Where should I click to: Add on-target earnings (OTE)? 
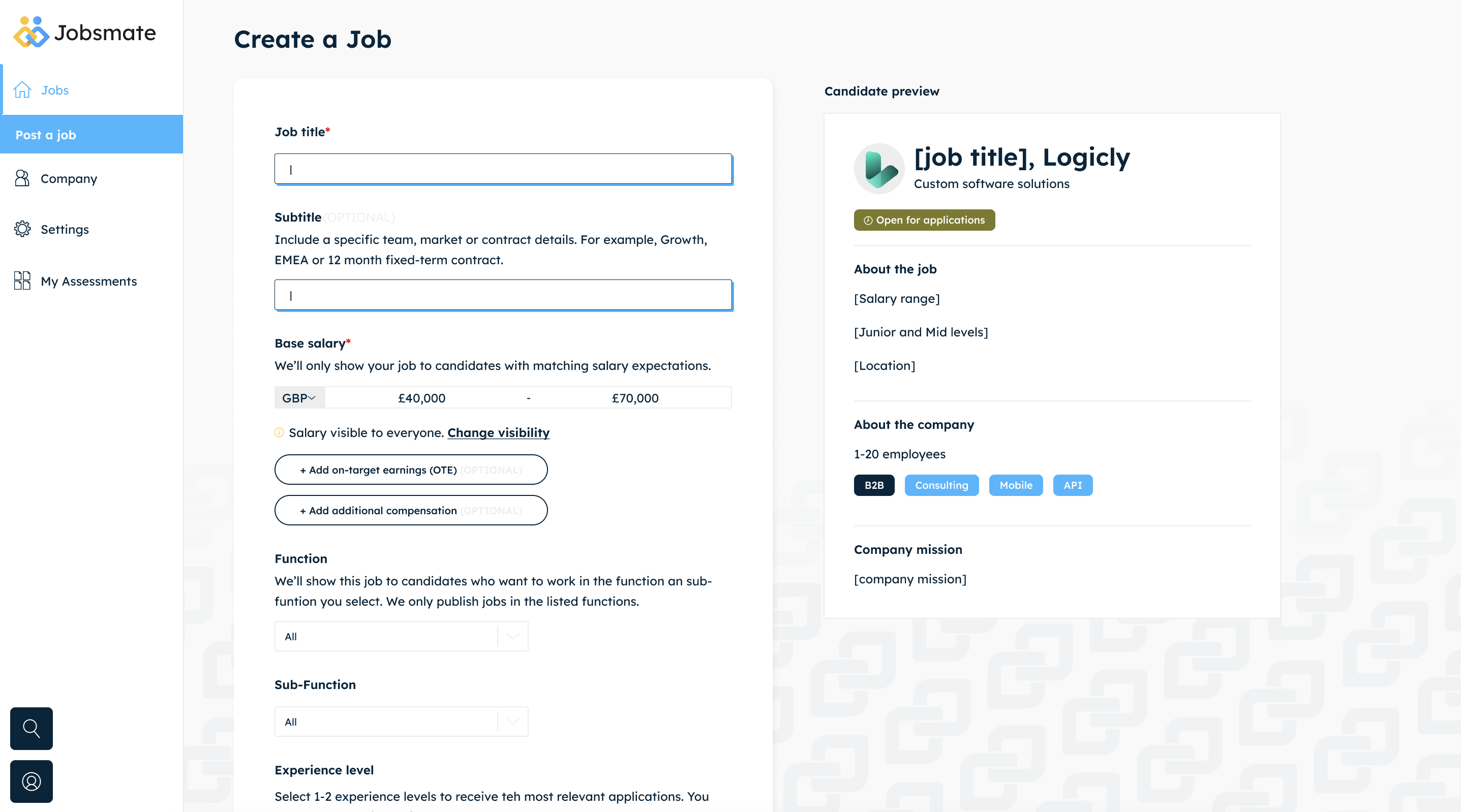coord(411,470)
